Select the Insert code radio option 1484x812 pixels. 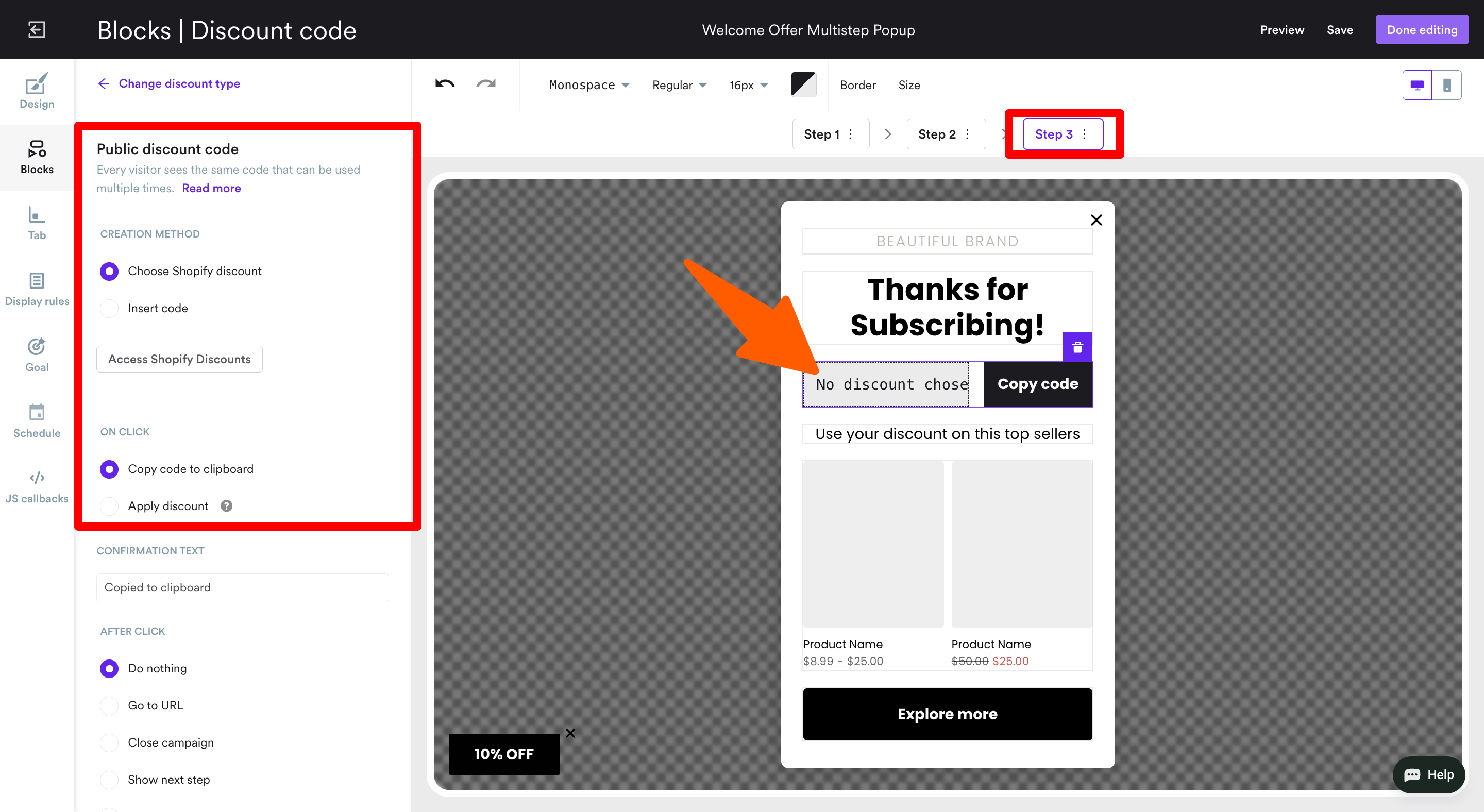pos(109,308)
